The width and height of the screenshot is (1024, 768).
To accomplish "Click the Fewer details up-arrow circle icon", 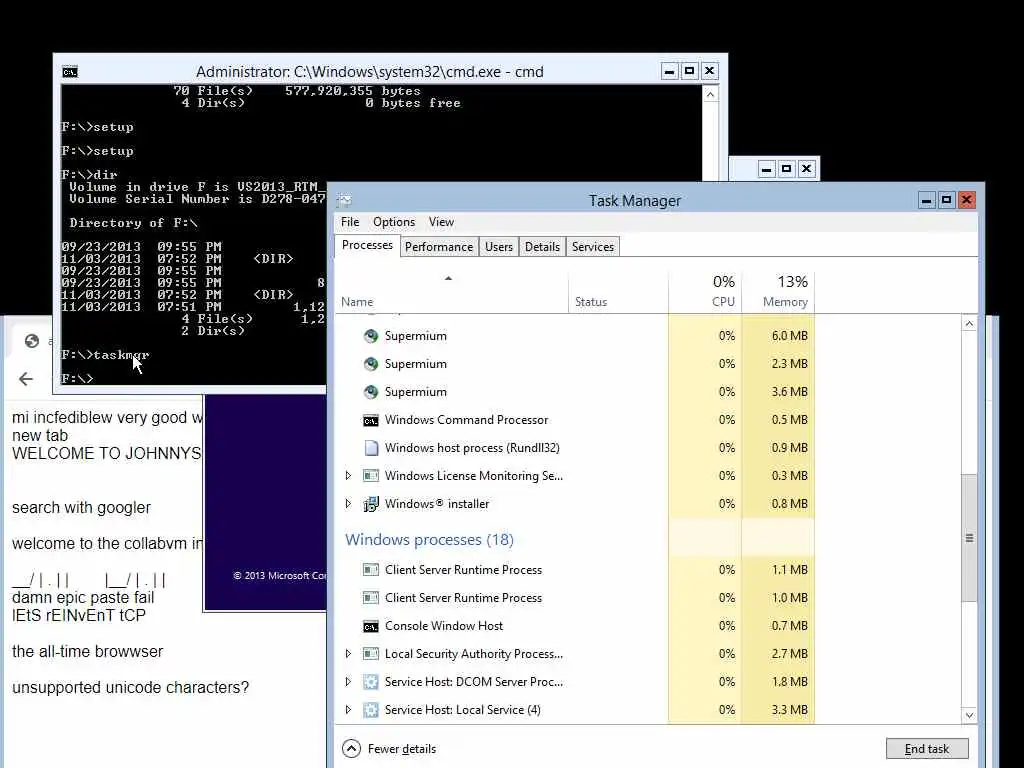I will pos(351,748).
